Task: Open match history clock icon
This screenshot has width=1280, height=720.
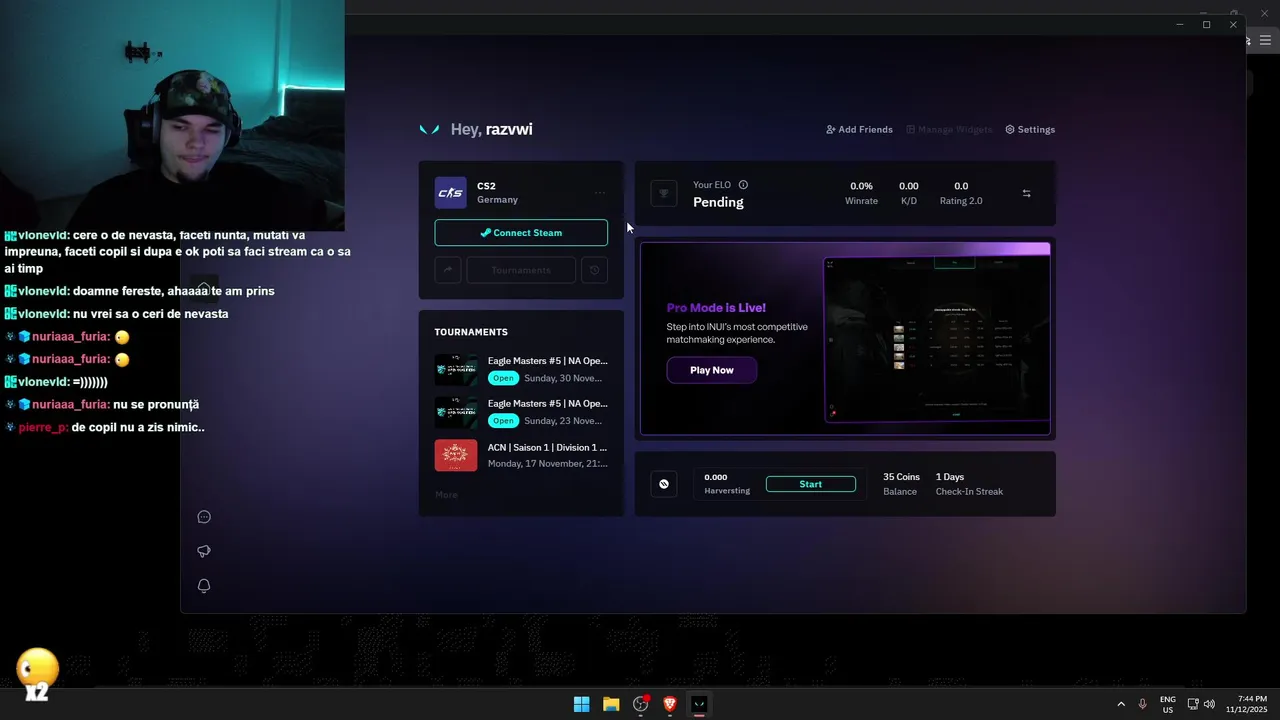Action: [595, 270]
